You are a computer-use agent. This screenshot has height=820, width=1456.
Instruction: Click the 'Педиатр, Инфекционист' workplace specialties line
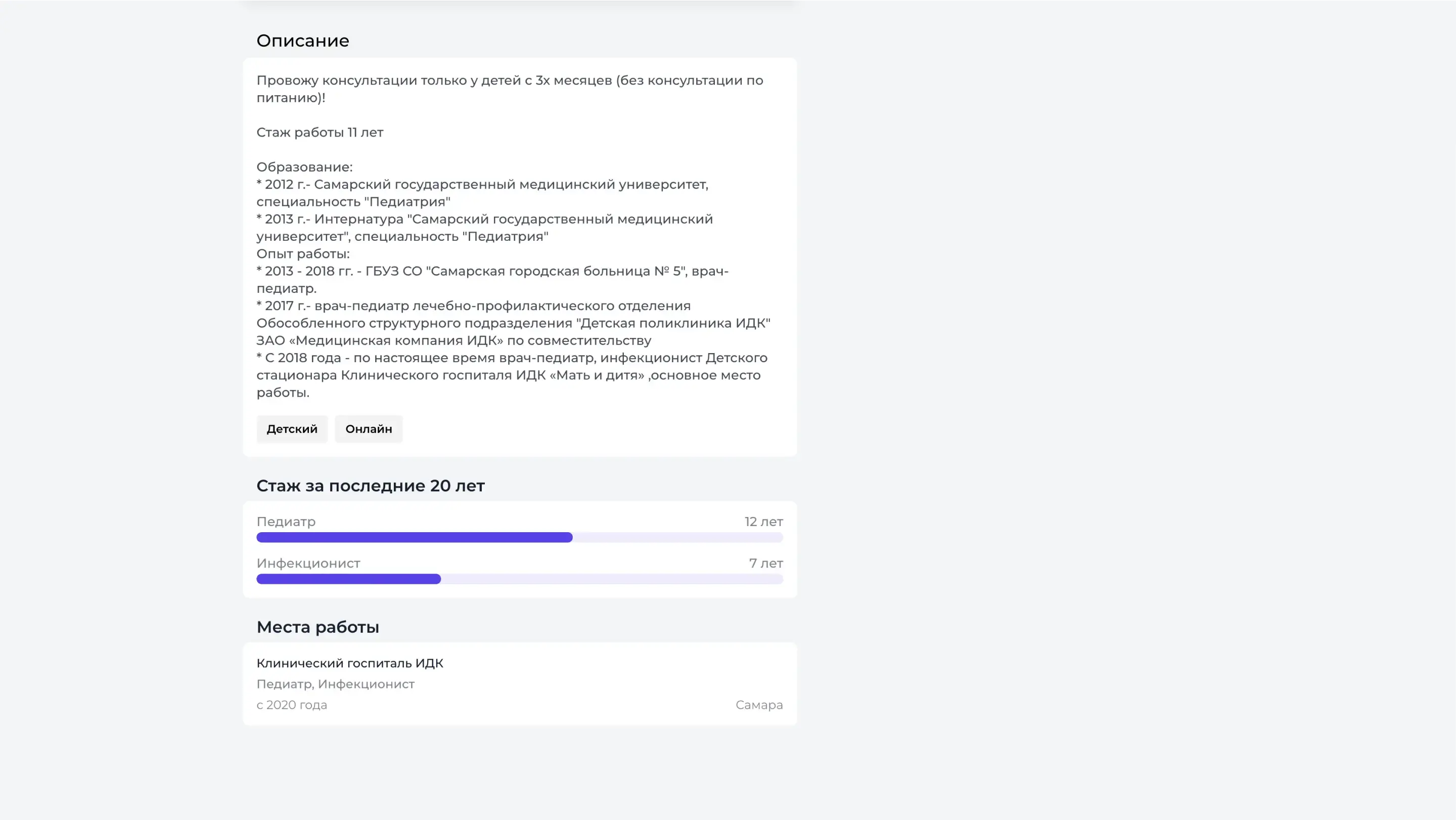point(335,684)
